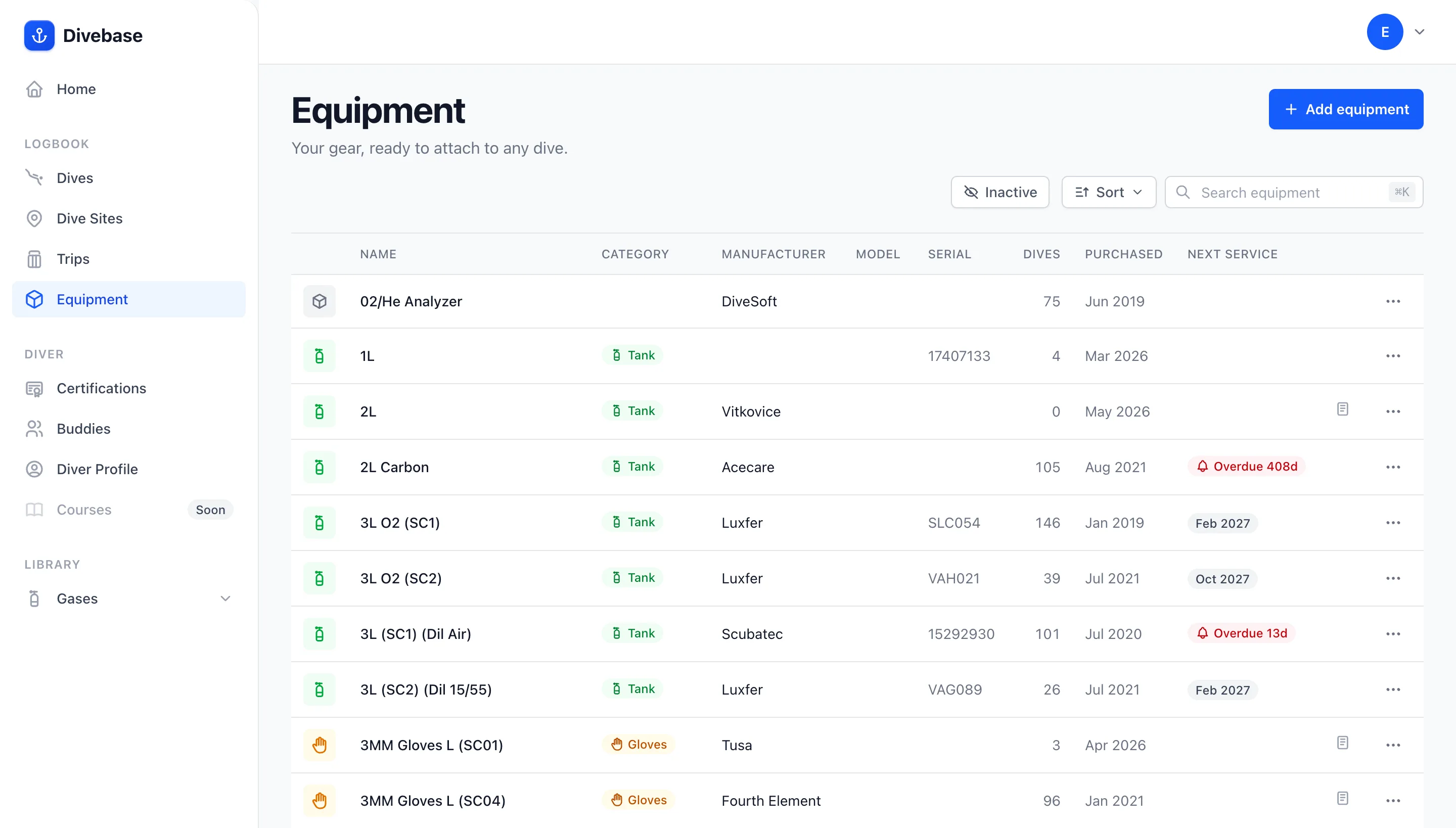This screenshot has height=828, width=1456.
Task: Click the tank icon beside 3L O2 (SC1)
Action: click(x=319, y=523)
